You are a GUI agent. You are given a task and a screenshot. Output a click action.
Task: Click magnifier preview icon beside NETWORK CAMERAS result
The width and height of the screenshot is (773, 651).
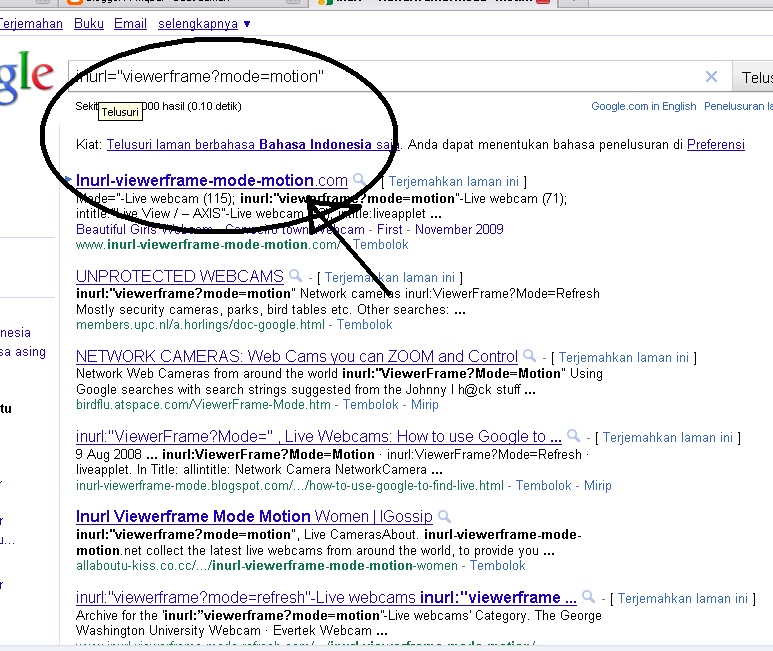[x=529, y=355]
